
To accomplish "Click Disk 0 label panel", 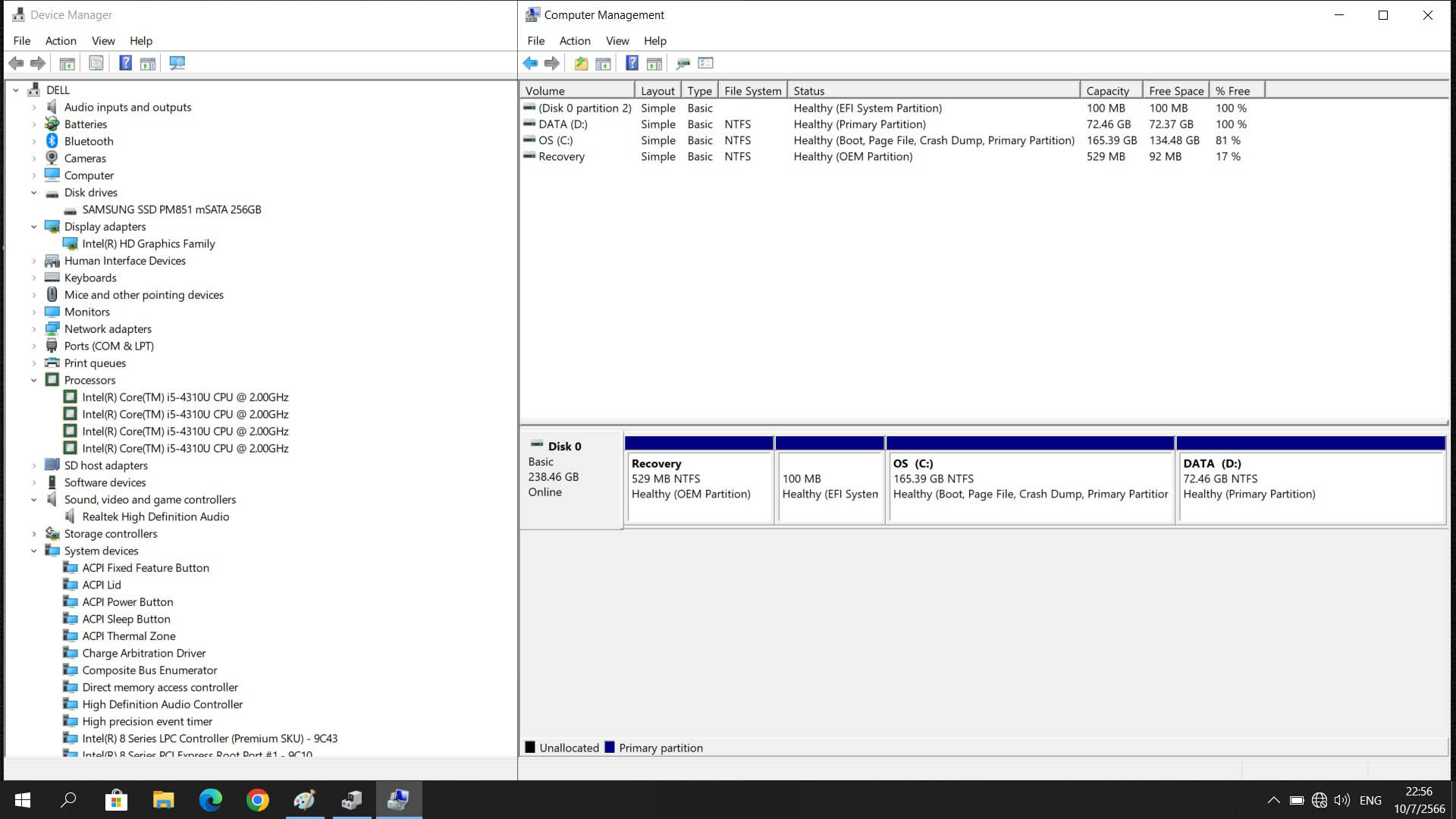I will (x=571, y=479).
